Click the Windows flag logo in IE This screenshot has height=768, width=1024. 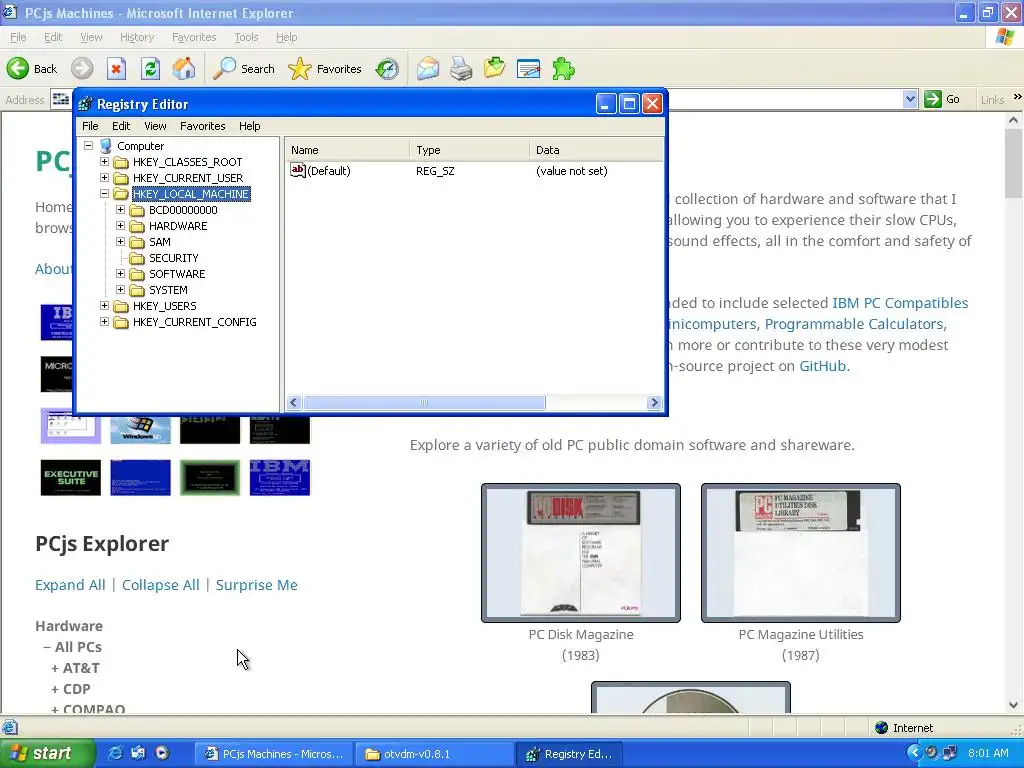tap(1005, 37)
